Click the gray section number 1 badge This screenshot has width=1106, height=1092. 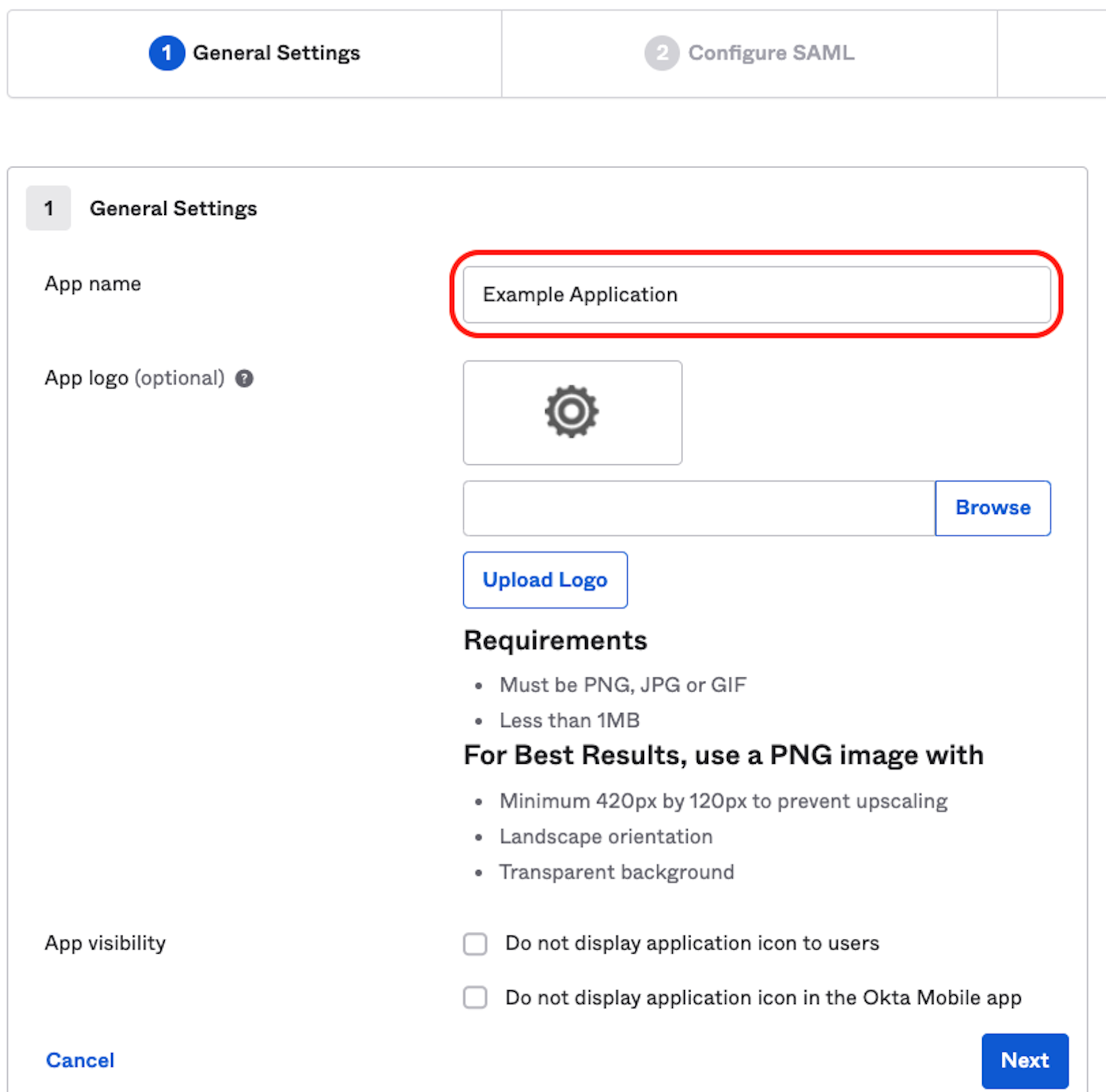pyautogui.click(x=48, y=208)
